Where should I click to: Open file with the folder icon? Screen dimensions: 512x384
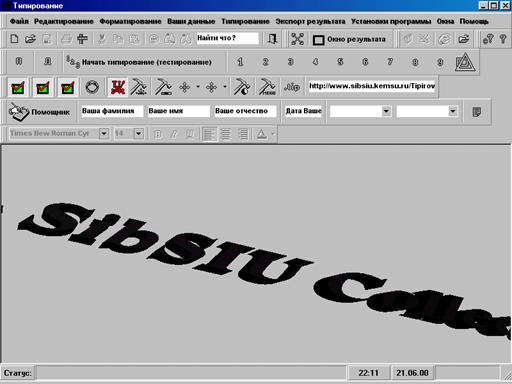(x=30, y=39)
